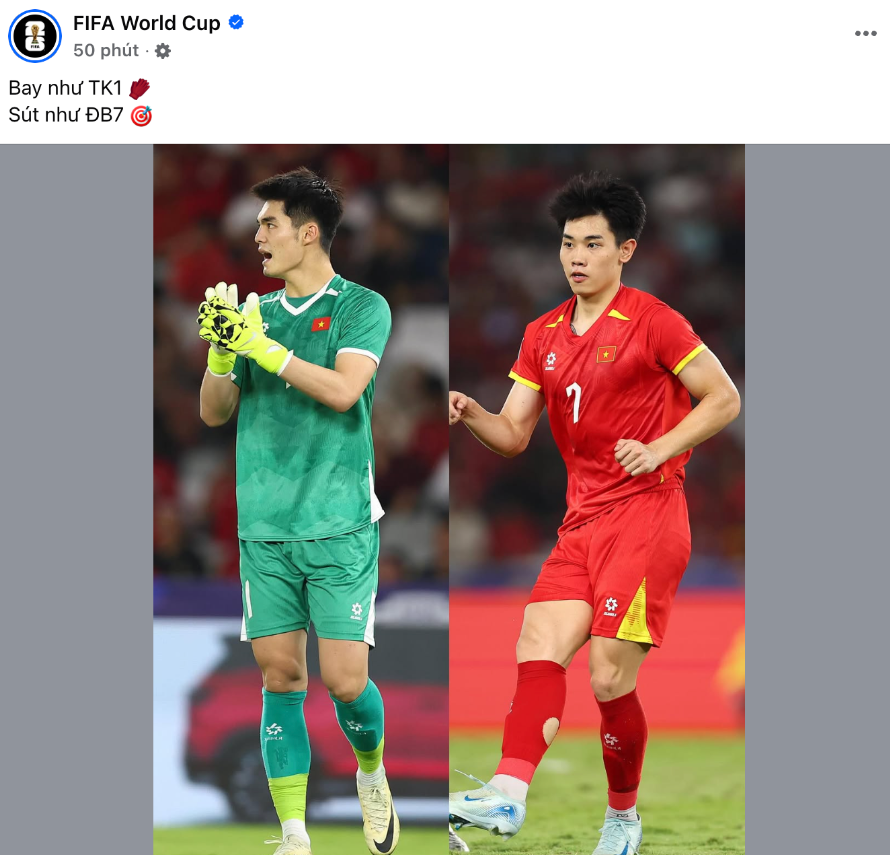Screen dimensions: 890x855
Task: Click the grey area right of photo
Action: pyautogui.click(x=817, y=499)
